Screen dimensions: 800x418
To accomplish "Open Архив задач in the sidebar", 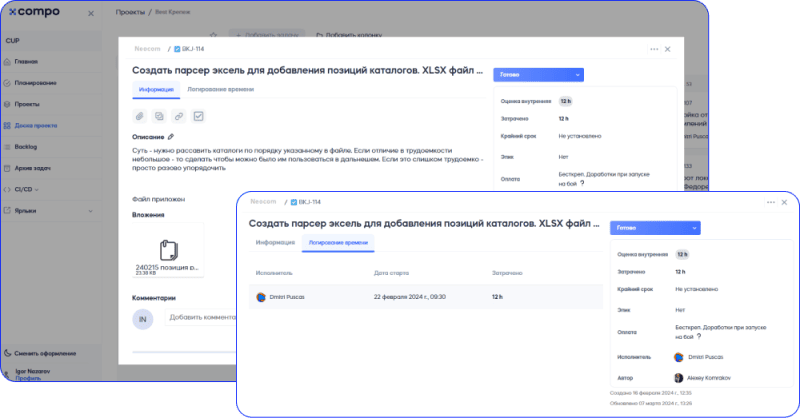I will [x=32, y=168].
